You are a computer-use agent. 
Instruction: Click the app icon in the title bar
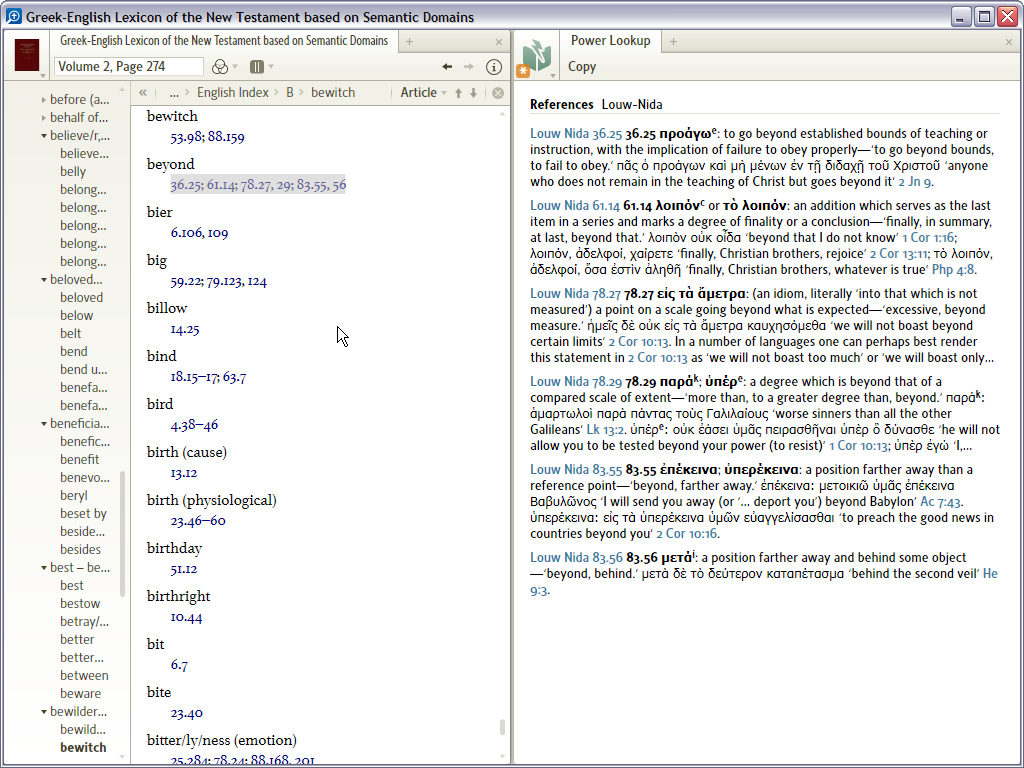(x=13, y=16)
